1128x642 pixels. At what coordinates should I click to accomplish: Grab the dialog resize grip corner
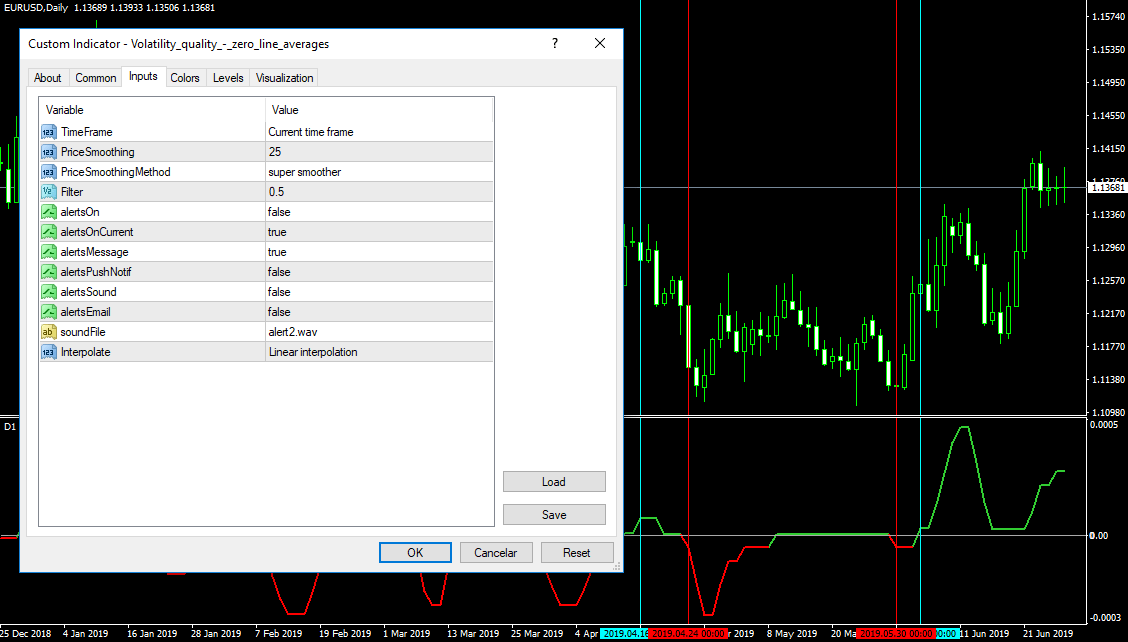(x=617, y=566)
